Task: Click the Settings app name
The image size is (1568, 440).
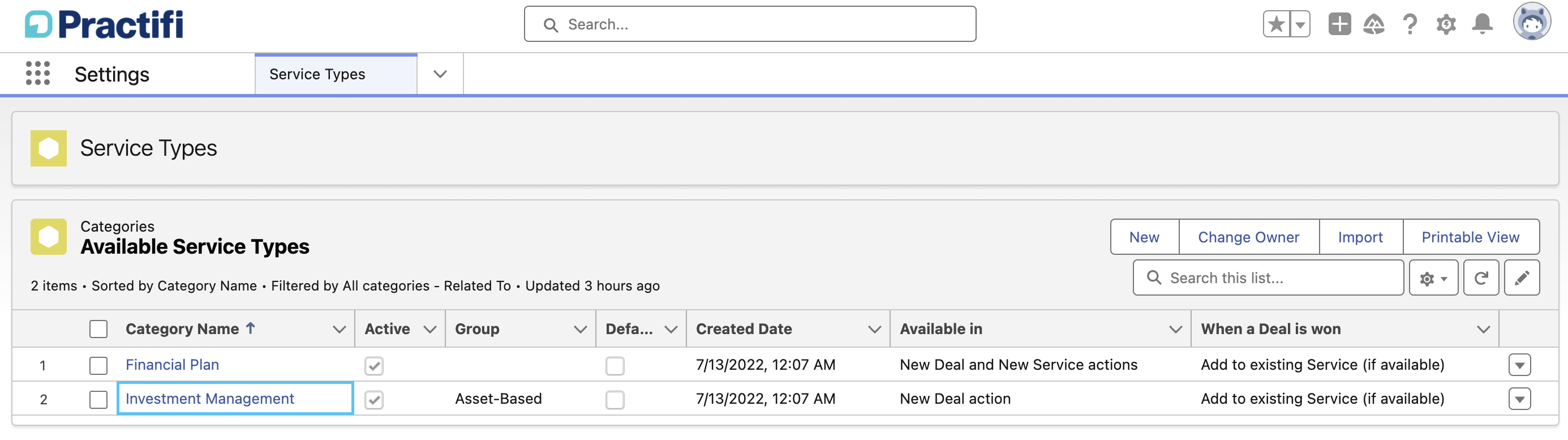Action: click(x=112, y=74)
